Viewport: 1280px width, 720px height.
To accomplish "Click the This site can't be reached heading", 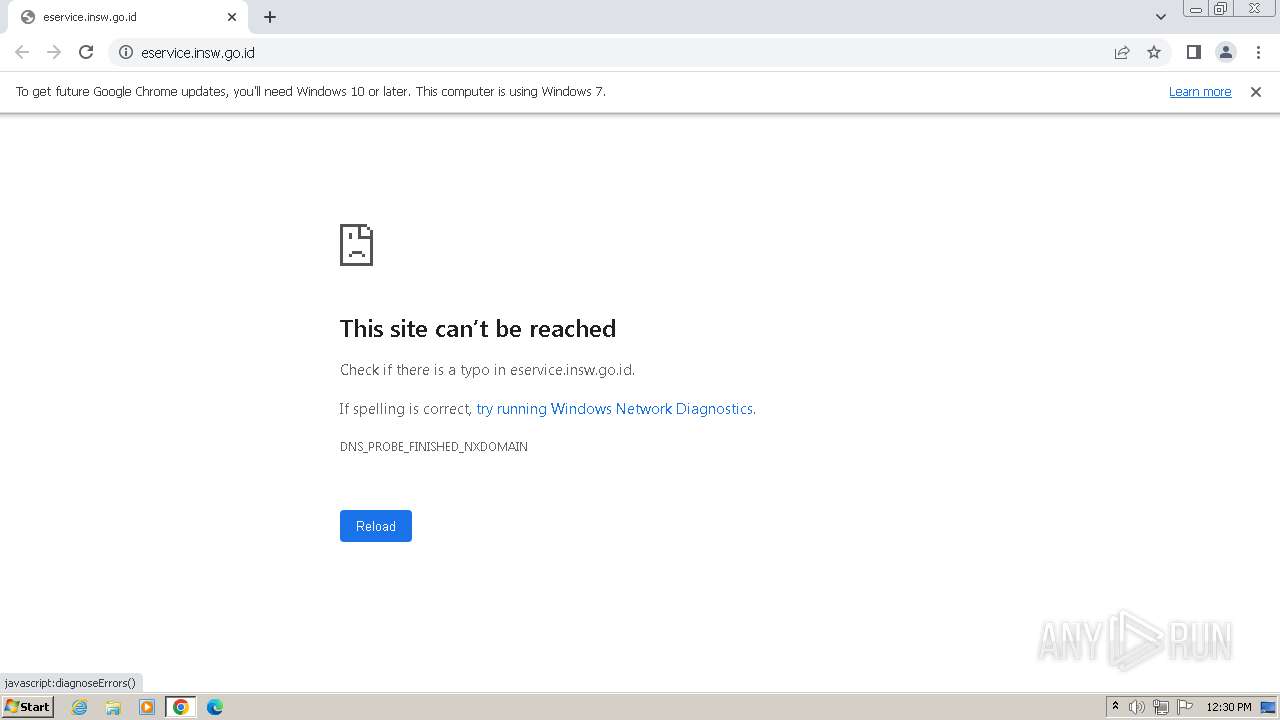I will 478,329.
